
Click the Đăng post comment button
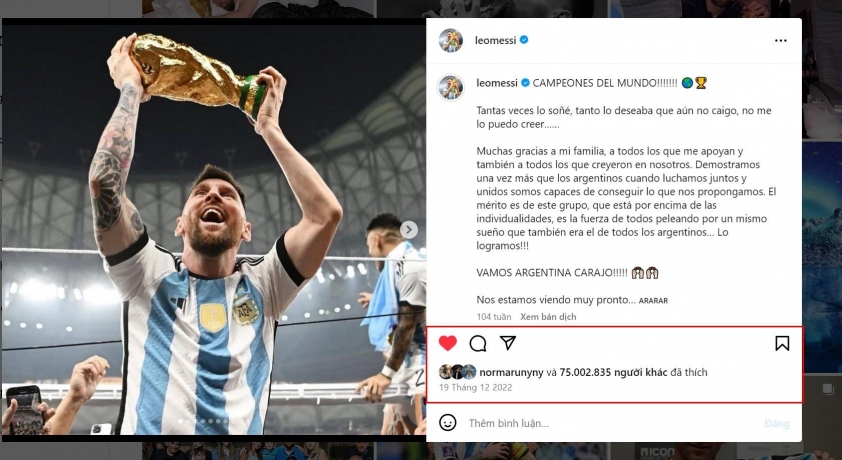777,424
